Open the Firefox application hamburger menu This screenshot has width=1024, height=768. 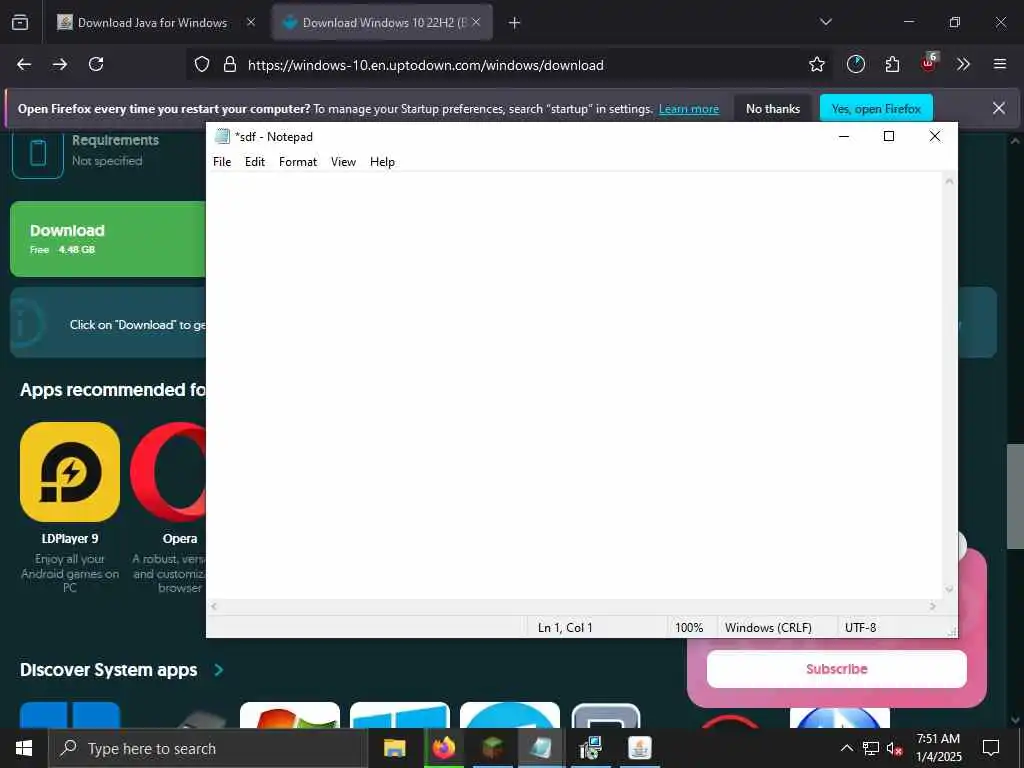1000,64
